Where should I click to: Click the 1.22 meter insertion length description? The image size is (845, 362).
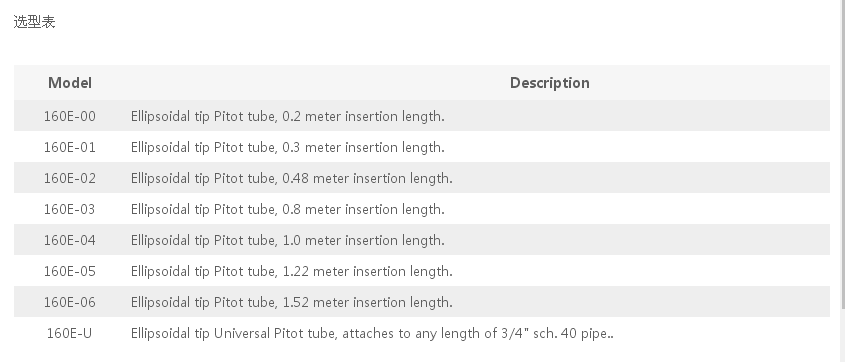point(292,272)
